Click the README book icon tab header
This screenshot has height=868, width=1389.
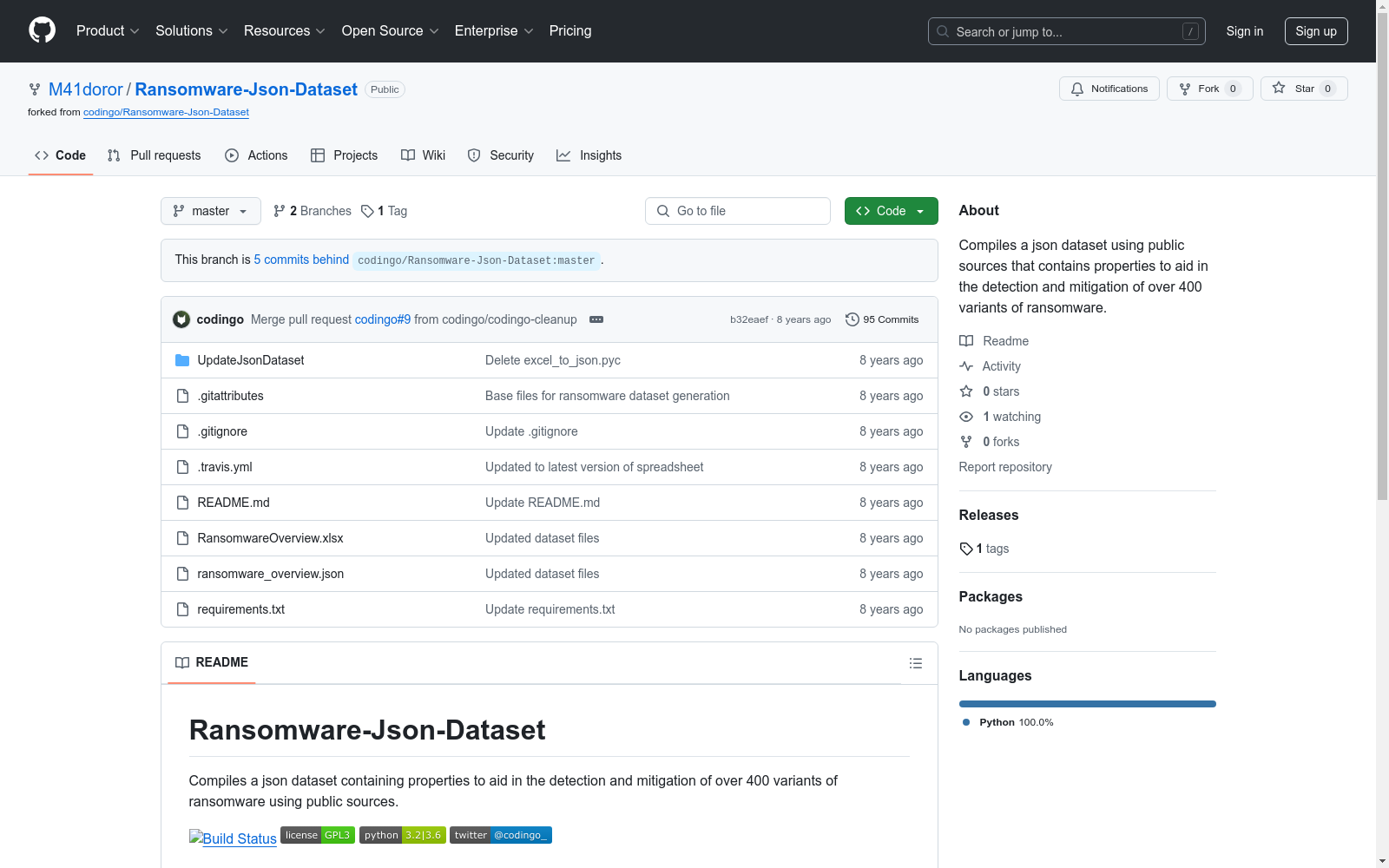[x=182, y=662]
